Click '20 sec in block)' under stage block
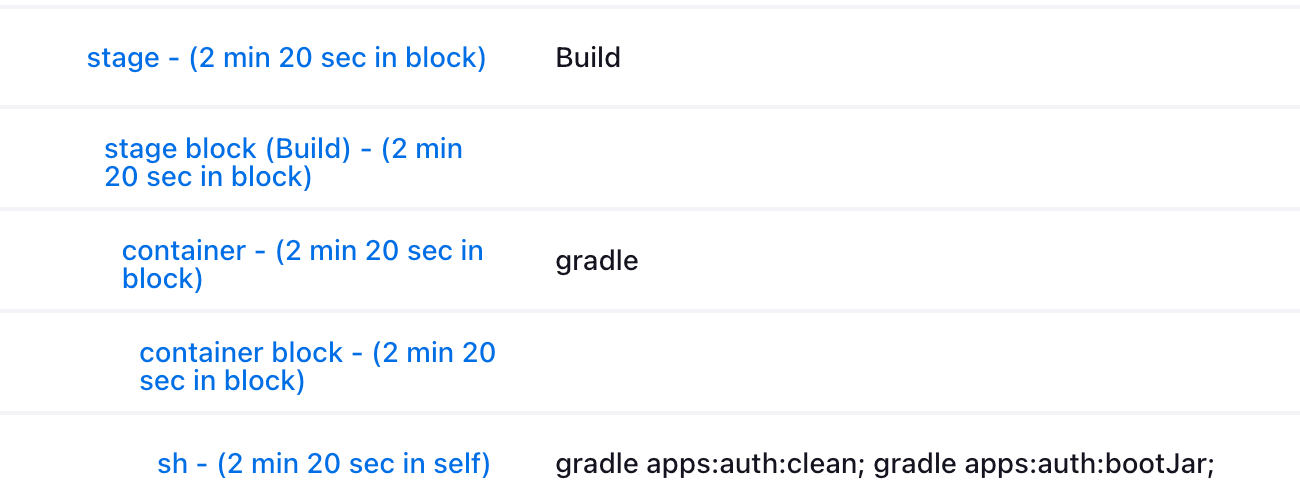1300x504 pixels. point(208,178)
